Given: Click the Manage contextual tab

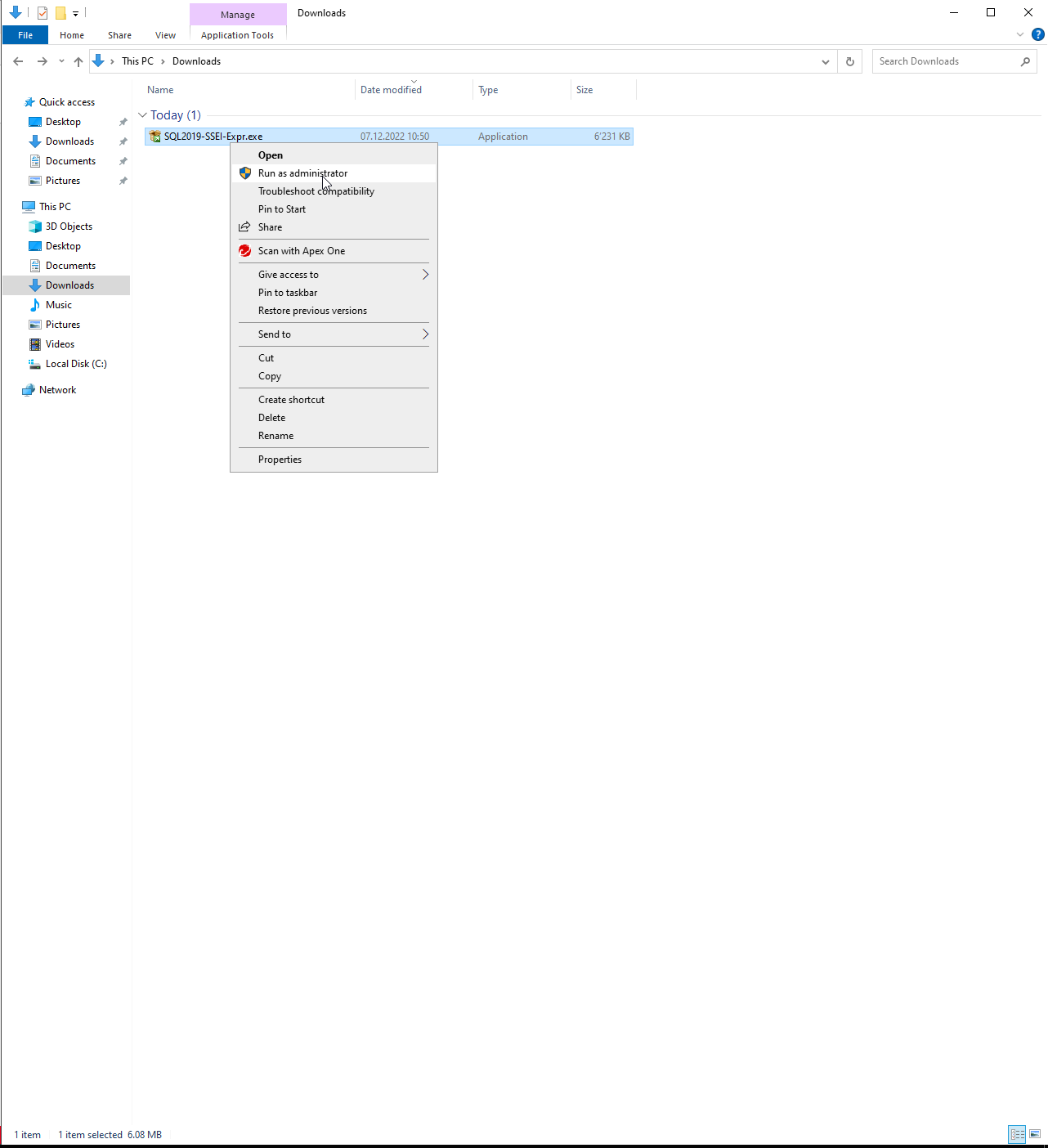Looking at the screenshot, I should point(238,15).
